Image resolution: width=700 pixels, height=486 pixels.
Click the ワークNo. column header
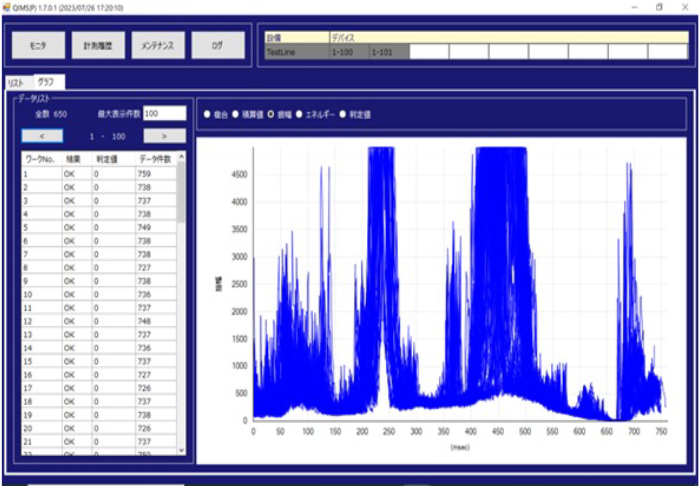[x=42, y=159]
